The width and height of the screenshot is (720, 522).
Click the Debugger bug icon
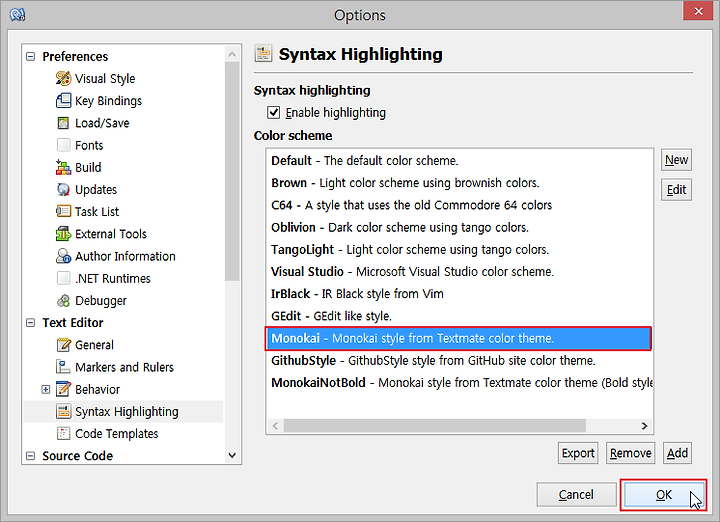pyautogui.click(x=63, y=301)
